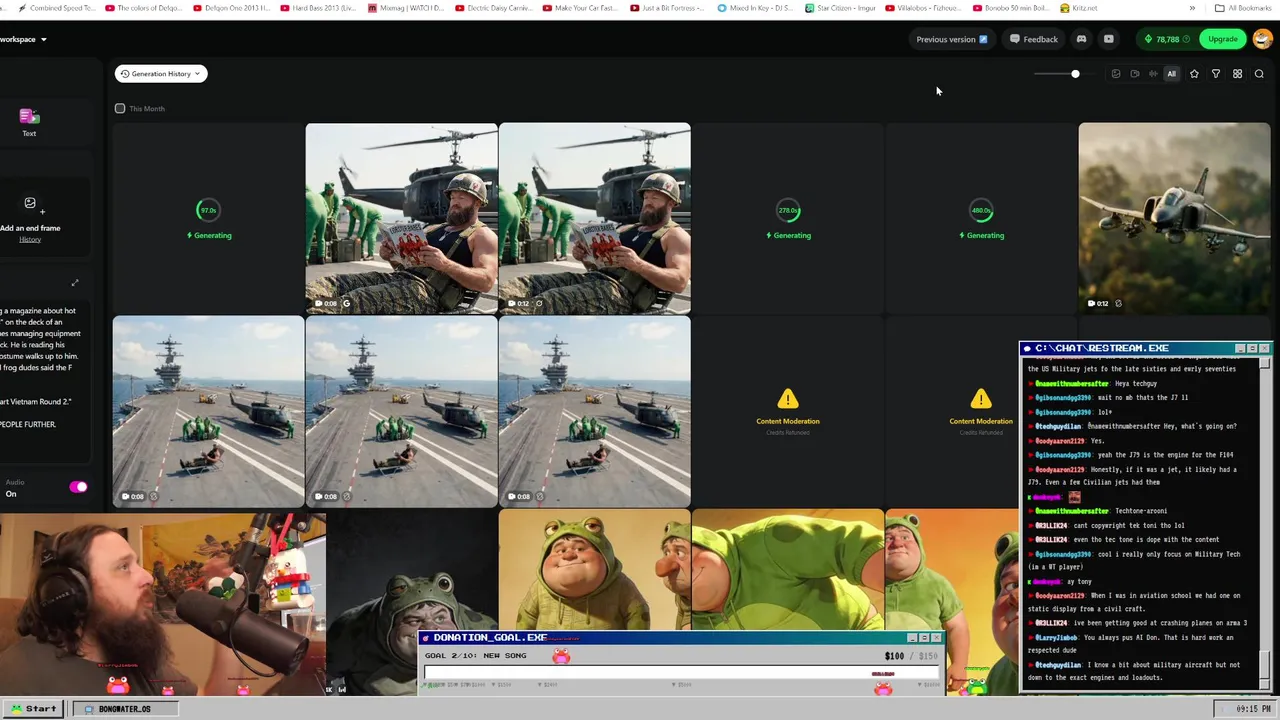Select the Text mode icon
Viewport: 1280px width, 720px height.
pos(29,117)
